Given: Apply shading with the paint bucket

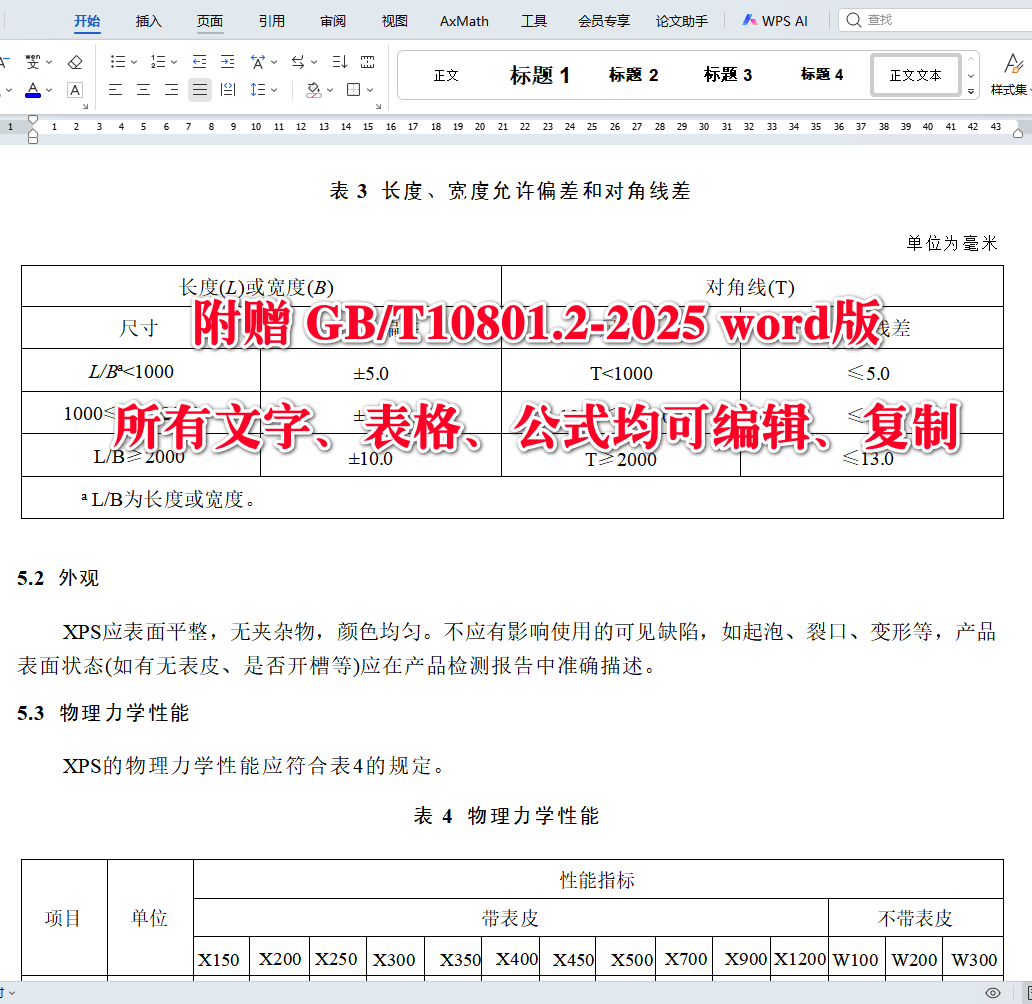Looking at the screenshot, I should click(x=314, y=90).
